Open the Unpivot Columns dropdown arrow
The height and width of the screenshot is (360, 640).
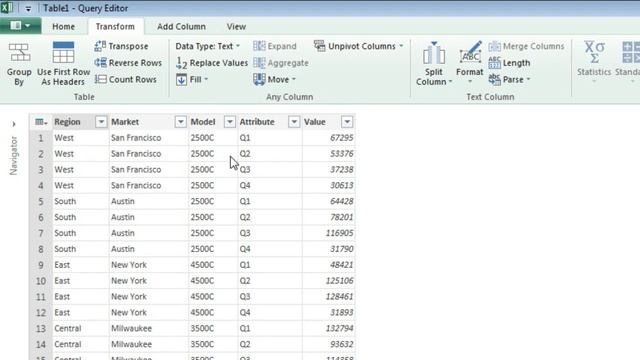pyautogui.click(x=401, y=46)
